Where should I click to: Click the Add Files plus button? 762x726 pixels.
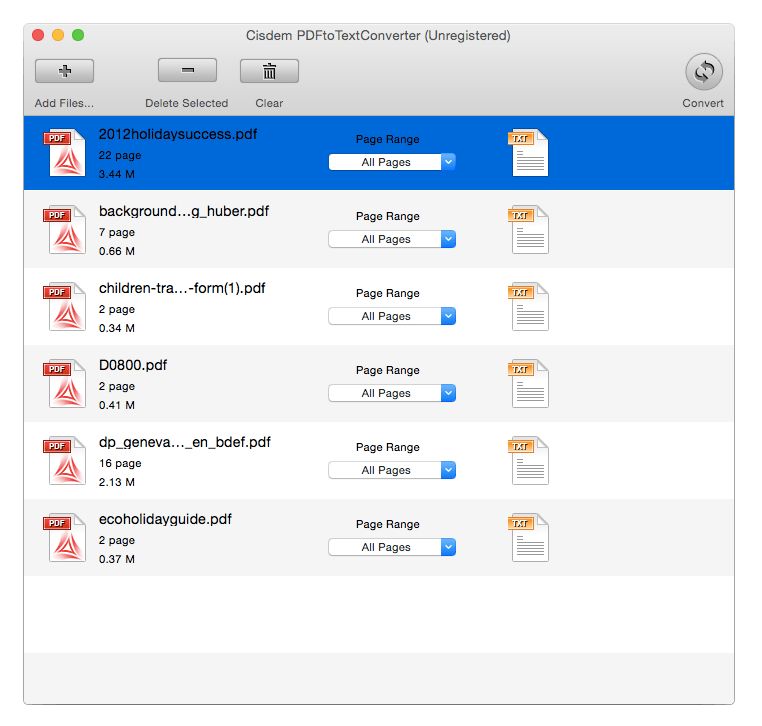(x=64, y=71)
